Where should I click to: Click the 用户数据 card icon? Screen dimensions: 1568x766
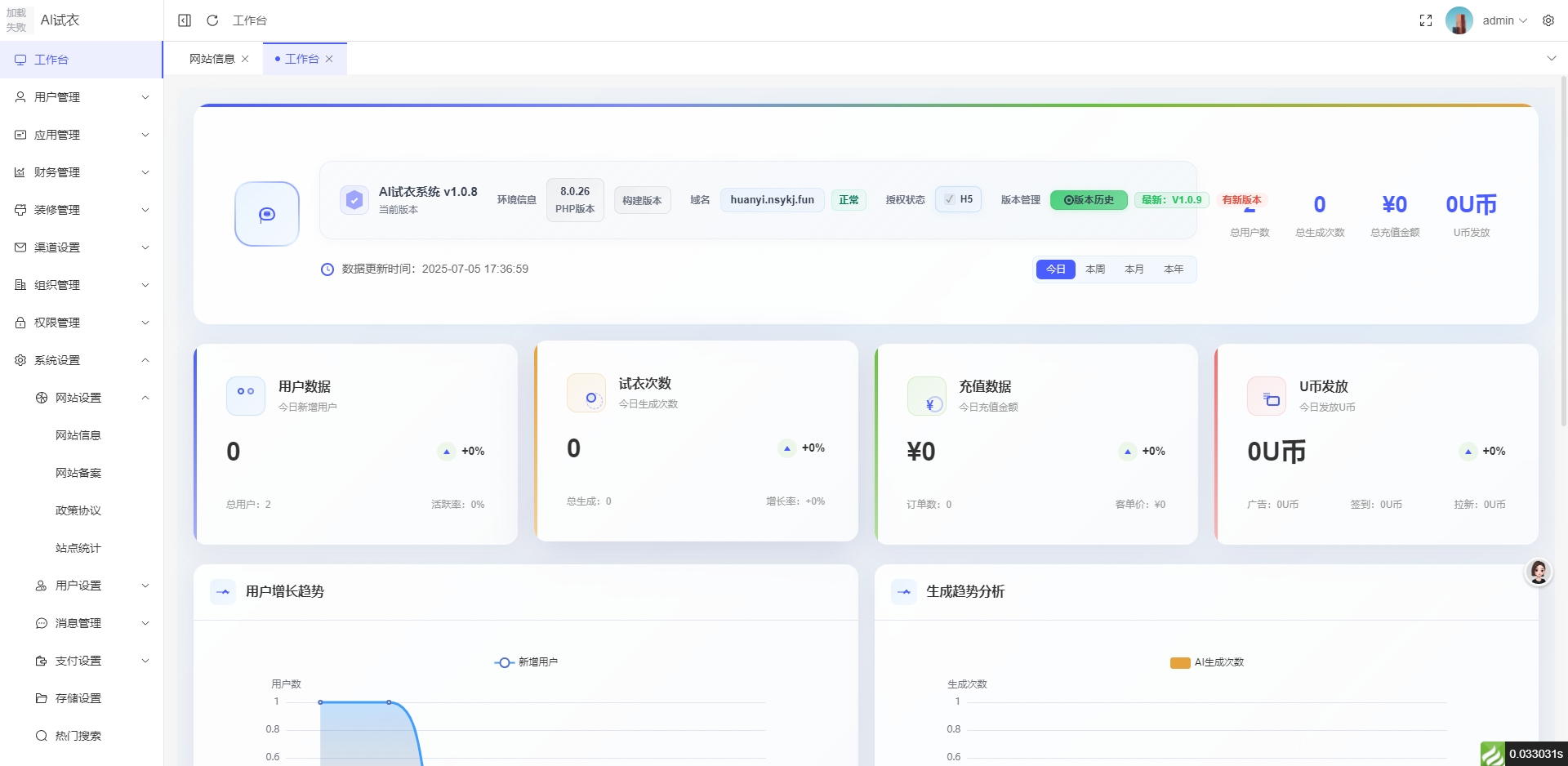[x=246, y=396]
